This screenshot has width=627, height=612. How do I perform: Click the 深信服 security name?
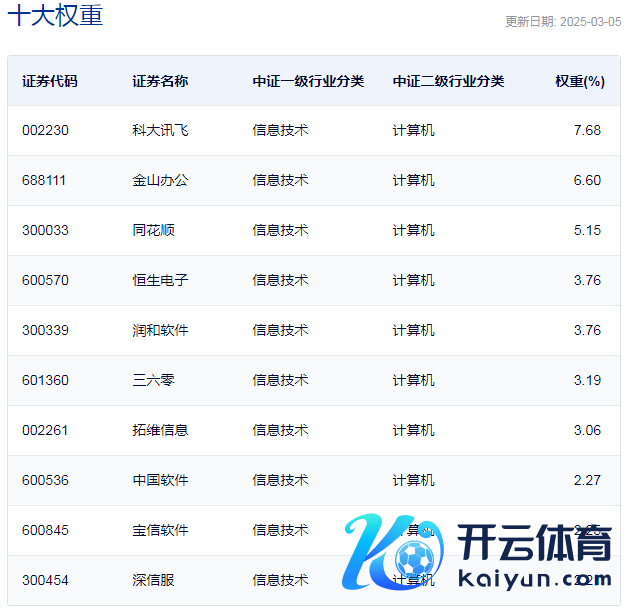click(x=153, y=580)
